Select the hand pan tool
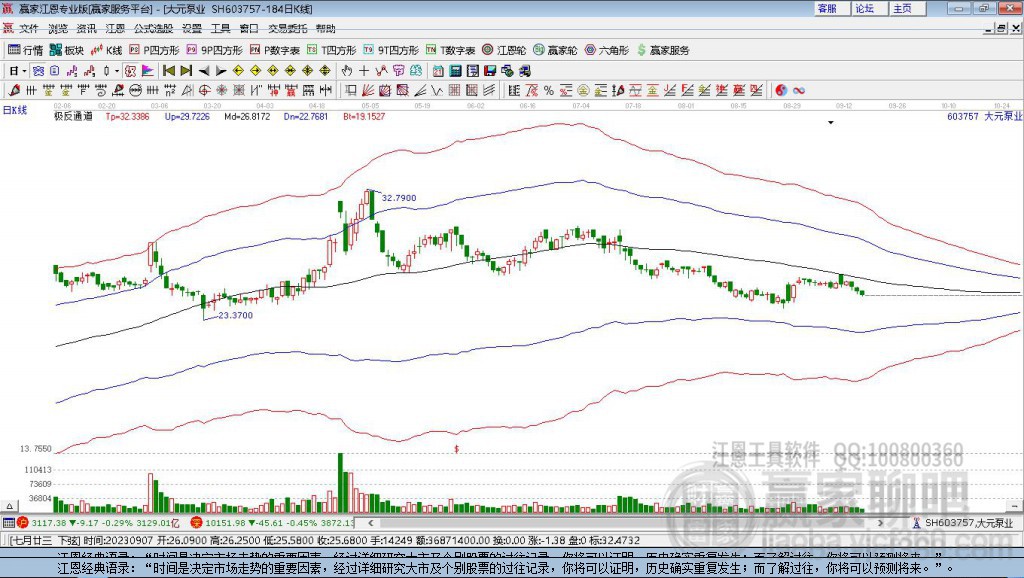This screenshot has width=1024, height=578. [347, 71]
